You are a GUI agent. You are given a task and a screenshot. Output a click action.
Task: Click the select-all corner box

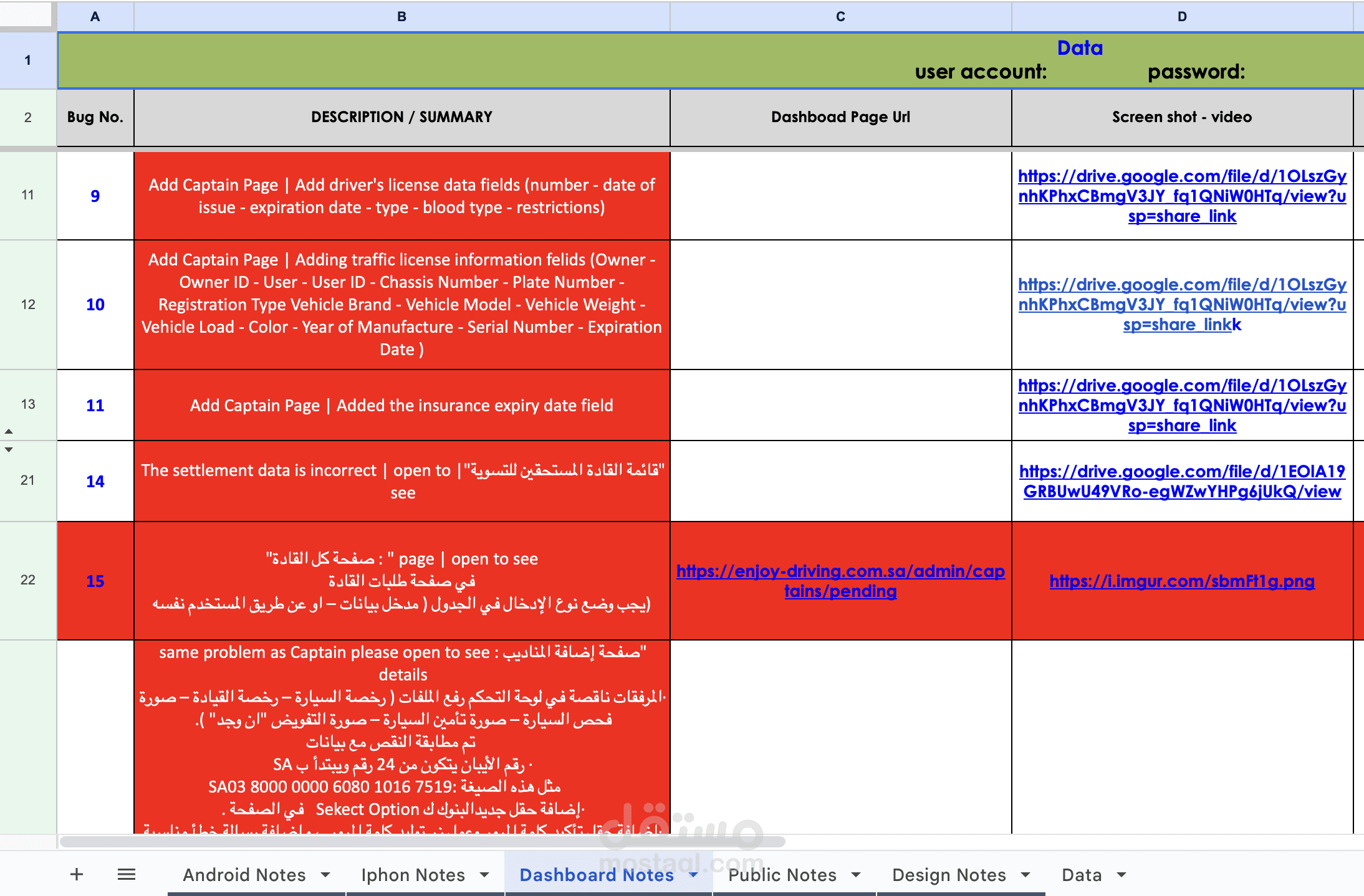point(26,15)
